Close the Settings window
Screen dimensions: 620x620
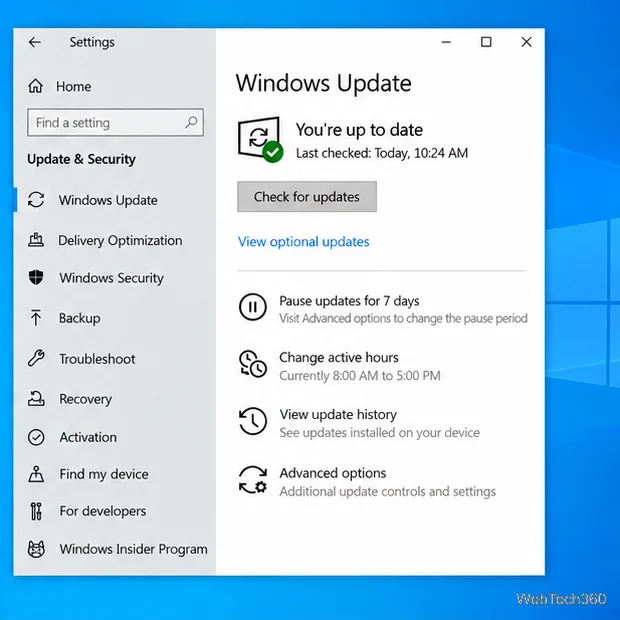coord(526,42)
